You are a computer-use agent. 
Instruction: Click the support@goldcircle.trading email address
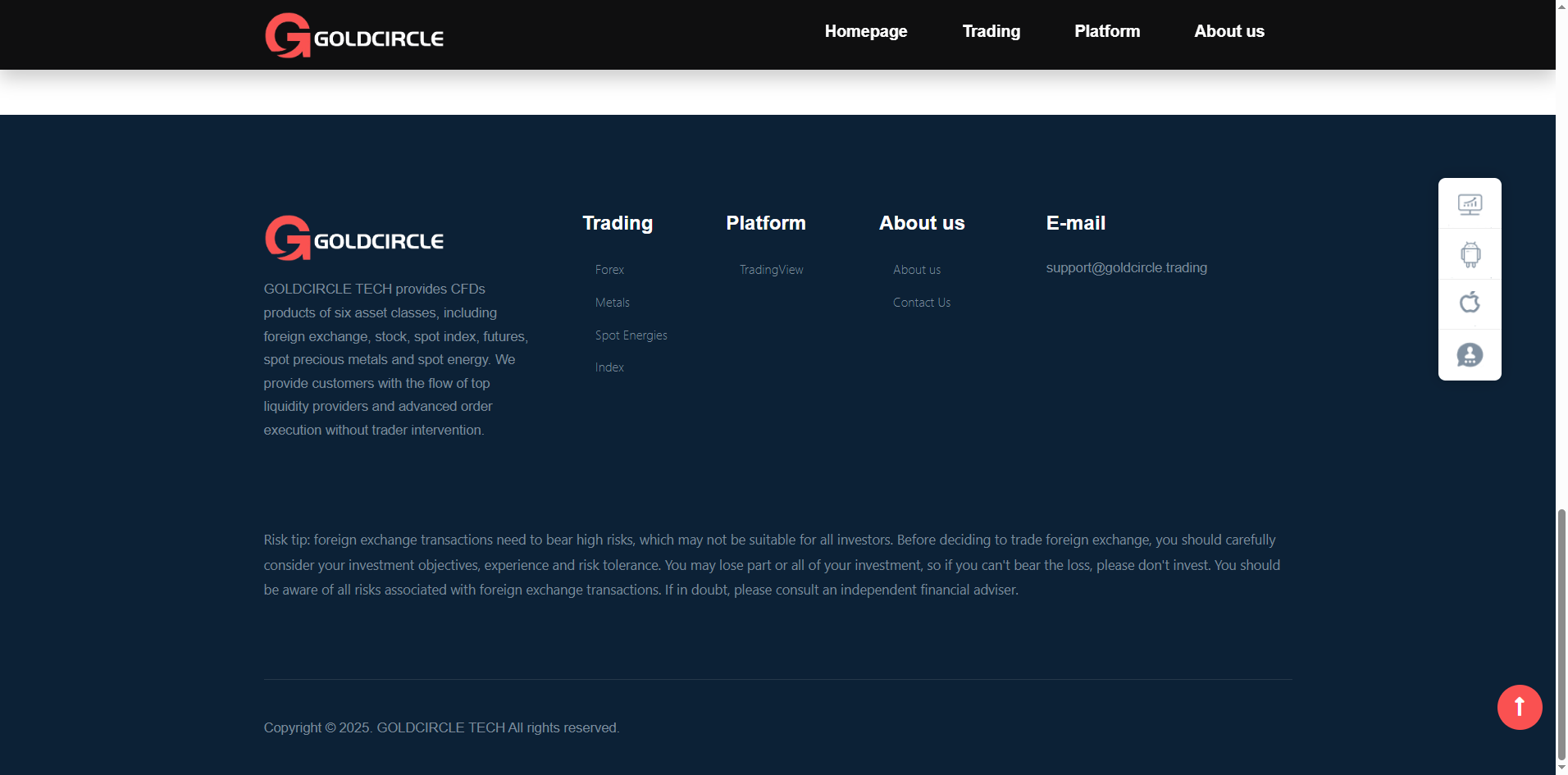[1127, 267]
